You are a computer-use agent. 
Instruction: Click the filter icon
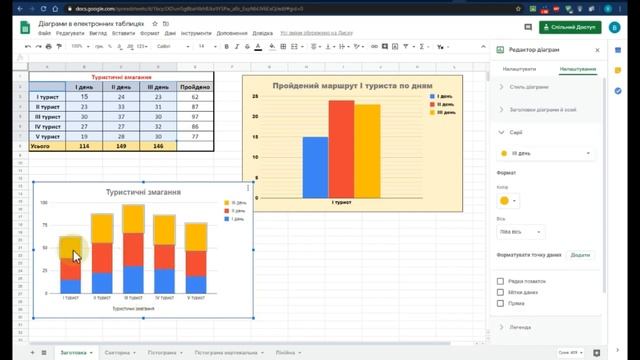tap(406, 47)
